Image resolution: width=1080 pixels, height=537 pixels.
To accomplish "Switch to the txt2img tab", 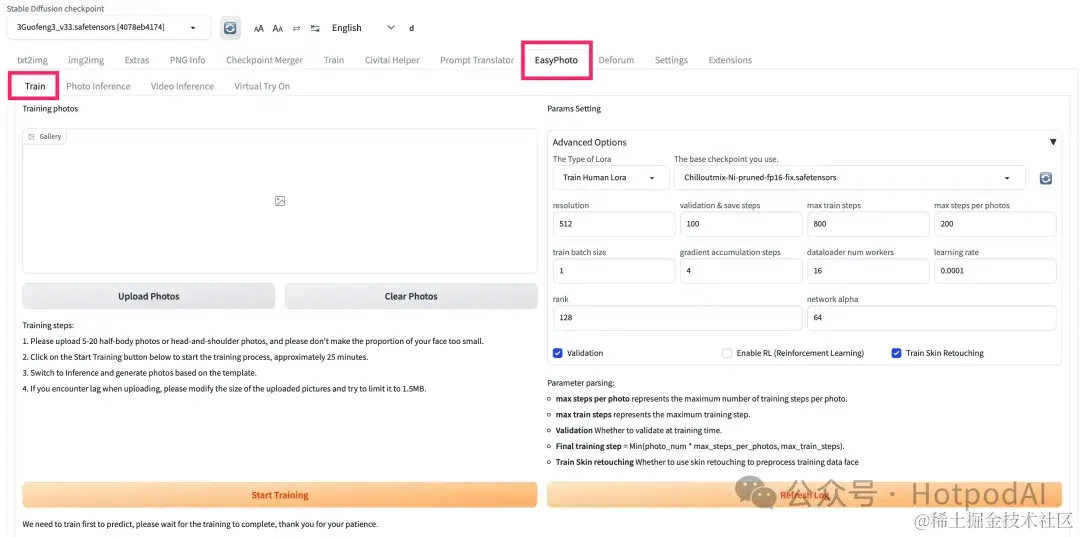I will pos(32,60).
